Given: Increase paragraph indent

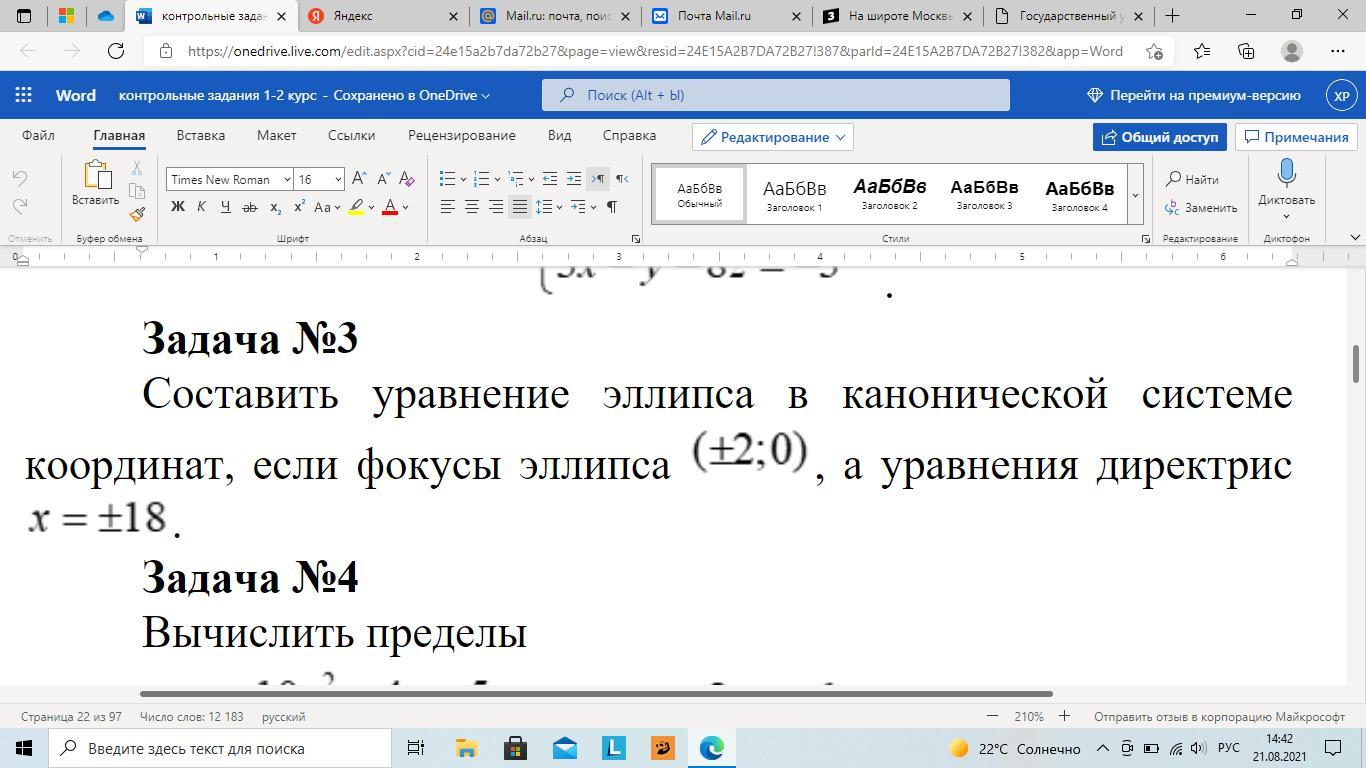Looking at the screenshot, I should coord(573,179).
